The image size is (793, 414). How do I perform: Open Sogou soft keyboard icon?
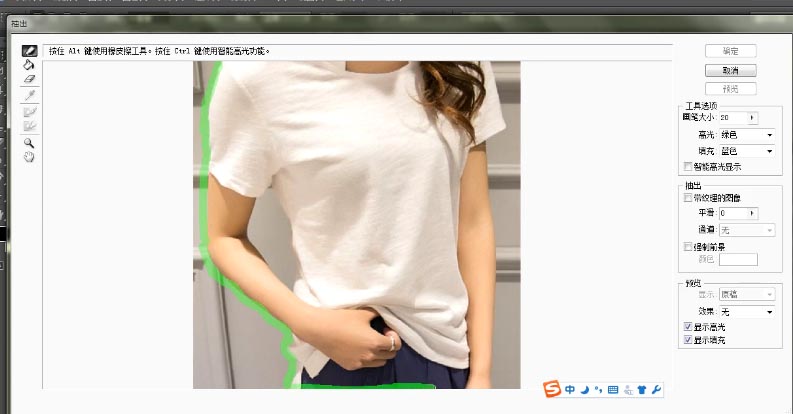(x=613, y=389)
